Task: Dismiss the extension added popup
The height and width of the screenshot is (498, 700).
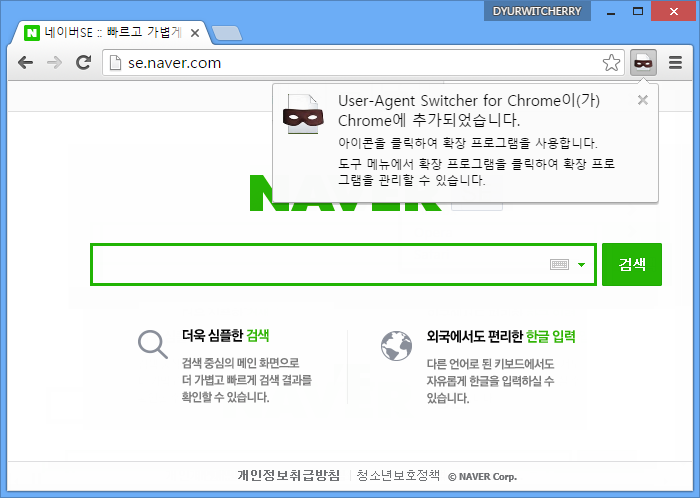Action: [643, 100]
